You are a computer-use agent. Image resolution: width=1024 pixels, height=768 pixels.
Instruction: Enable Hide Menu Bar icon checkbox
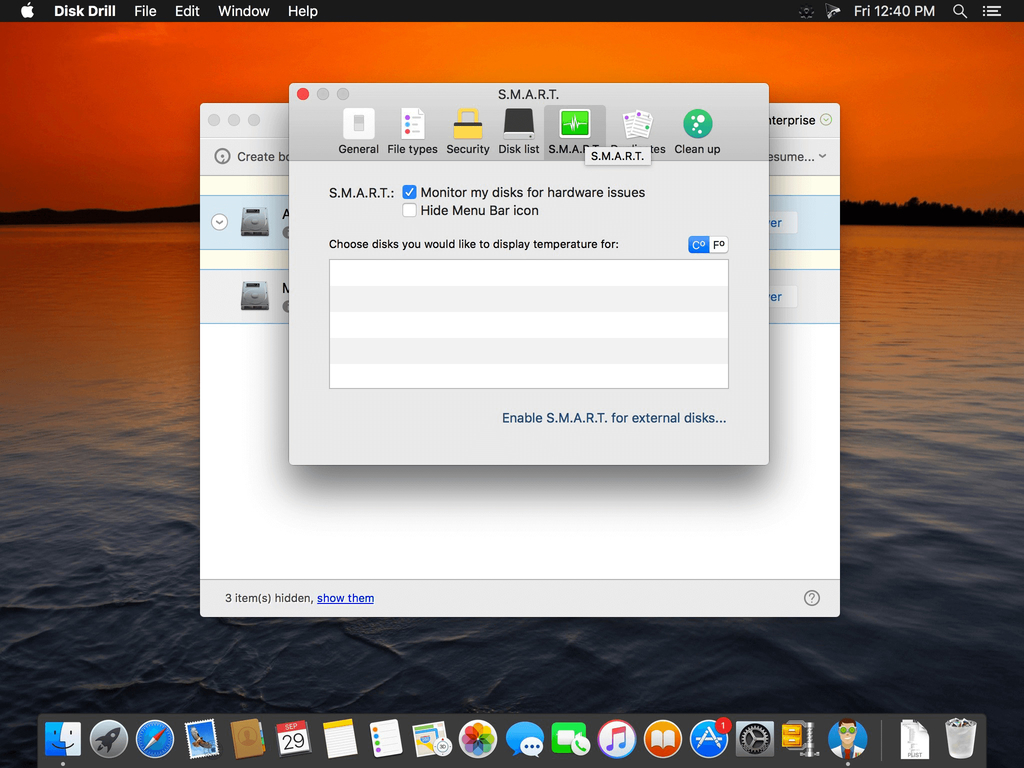[x=410, y=210]
